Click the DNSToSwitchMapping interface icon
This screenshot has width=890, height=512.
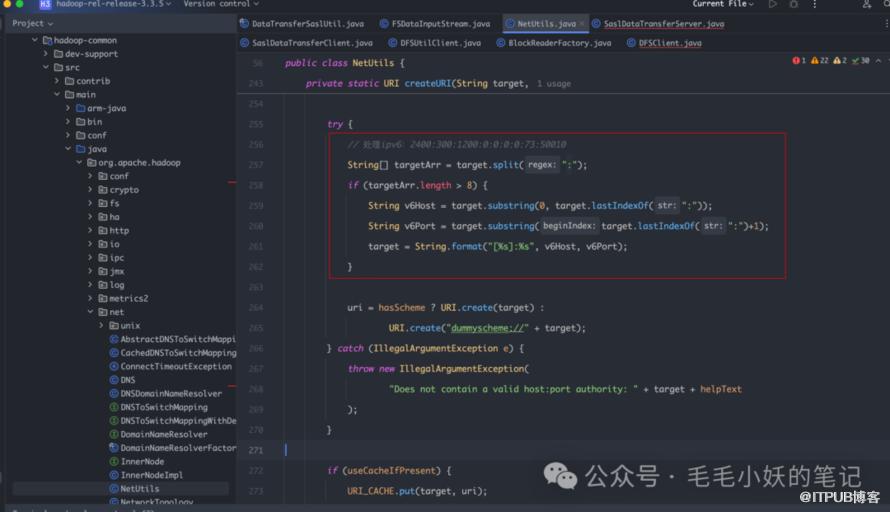(114, 407)
